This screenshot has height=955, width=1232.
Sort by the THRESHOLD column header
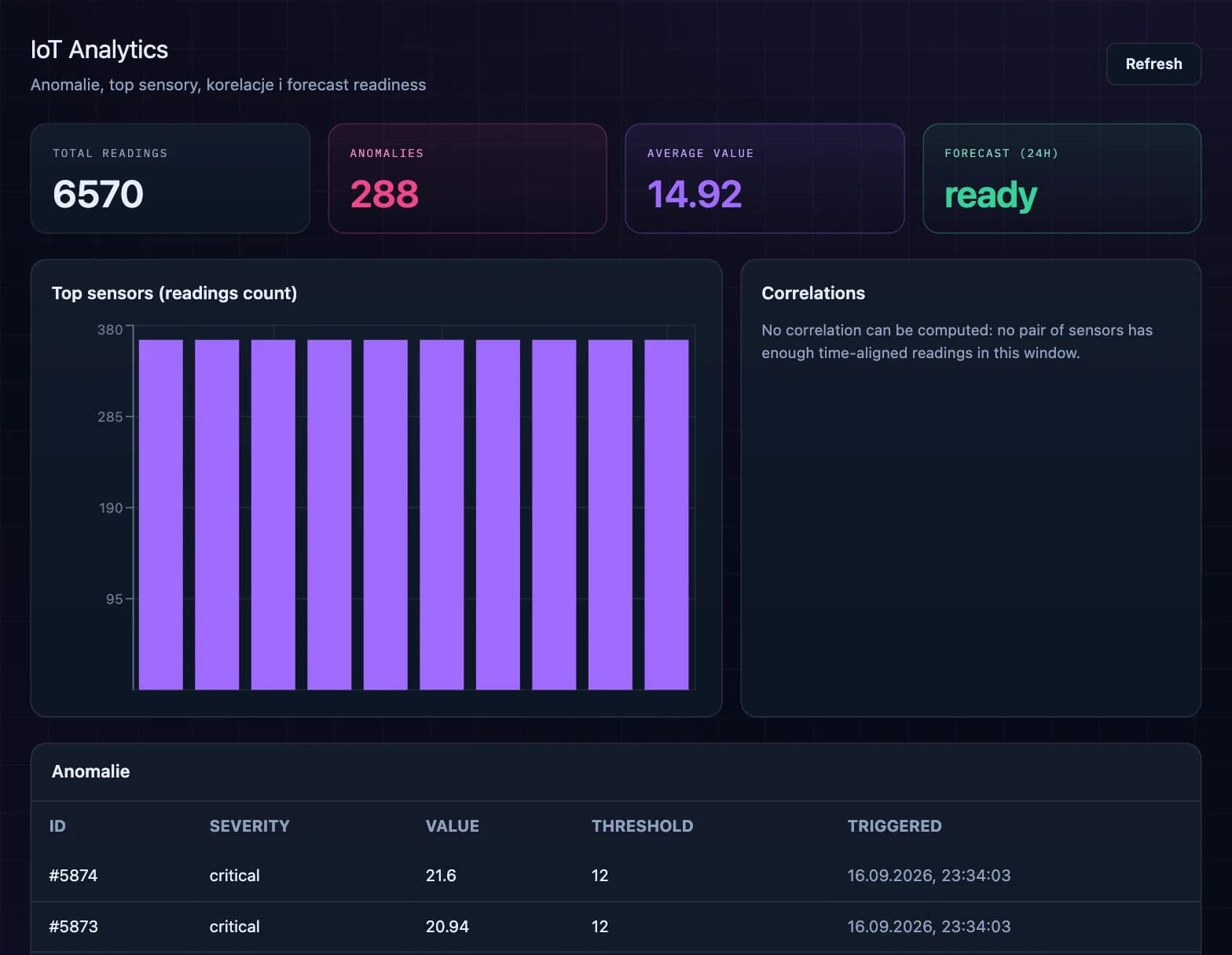643,826
